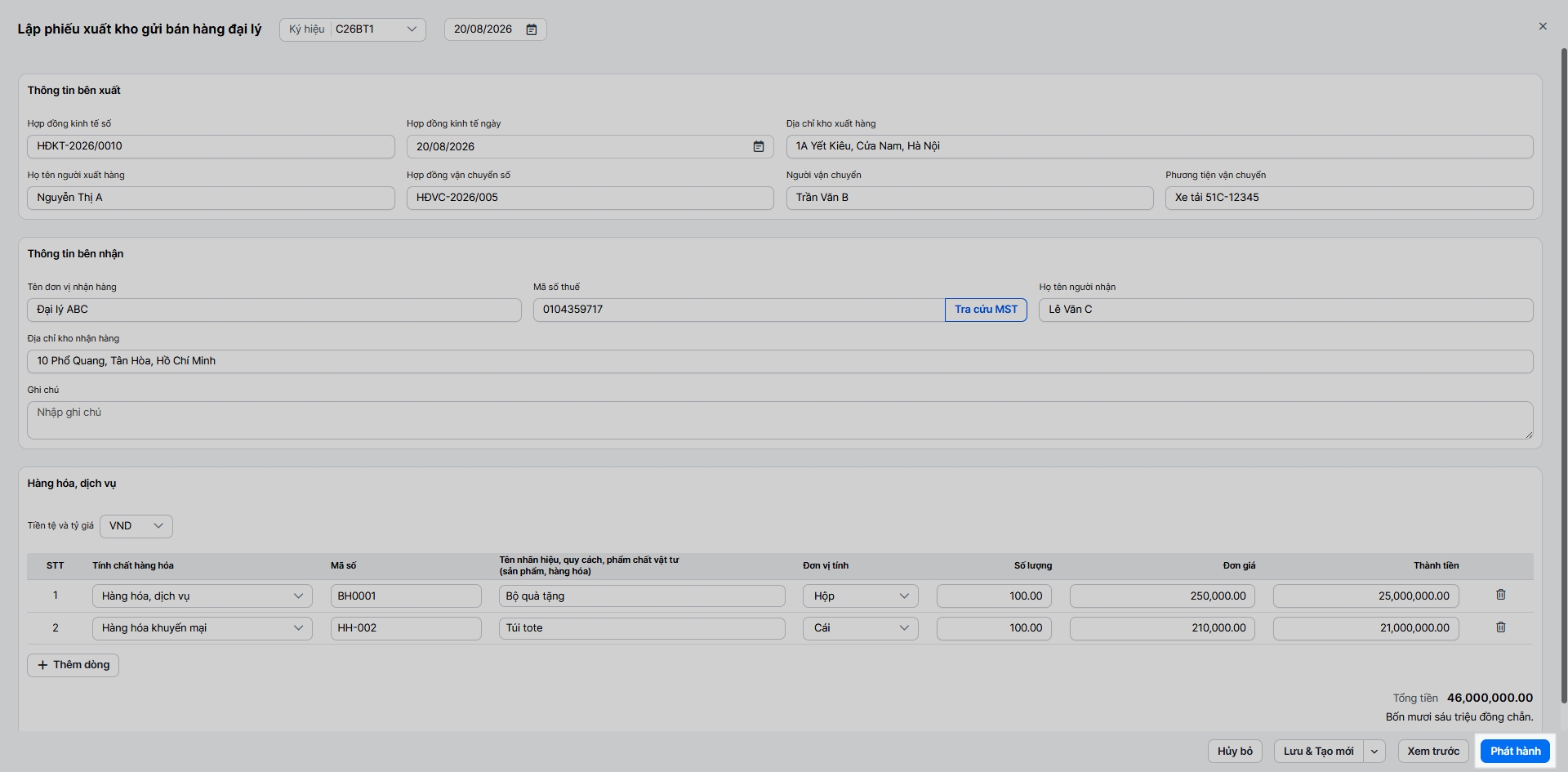This screenshot has width=1568, height=772.
Task: Click the total amount 46,000,000.00
Action: (1490, 698)
